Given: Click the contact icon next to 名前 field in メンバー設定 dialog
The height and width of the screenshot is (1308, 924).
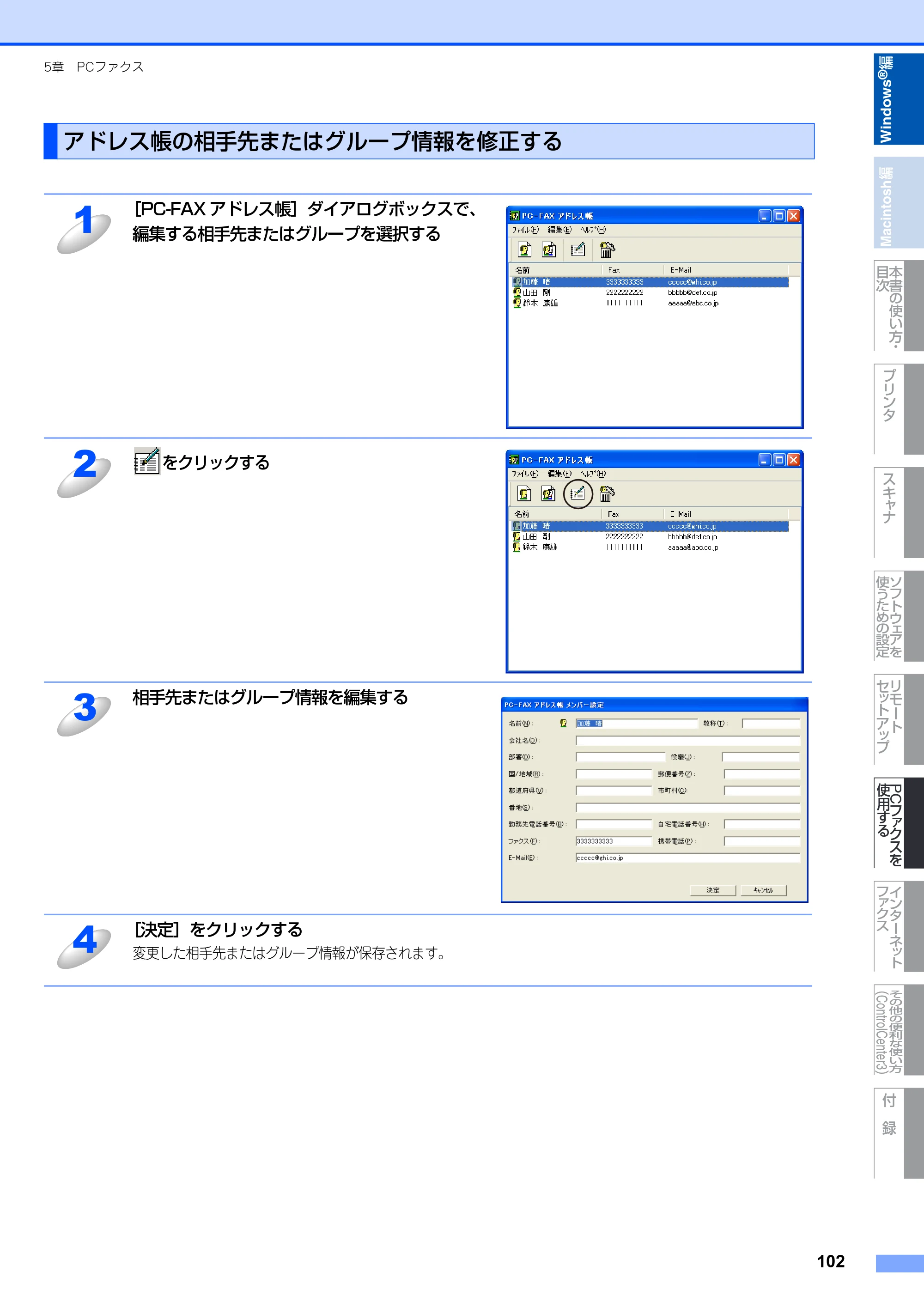Looking at the screenshot, I should pyautogui.click(x=563, y=723).
